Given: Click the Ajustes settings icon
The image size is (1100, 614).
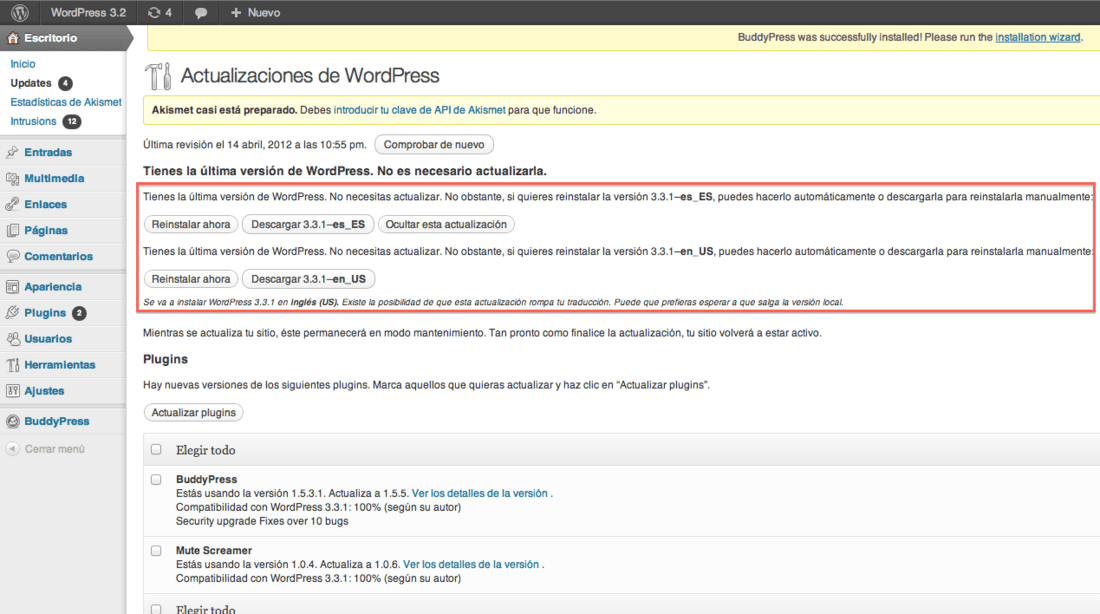Looking at the screenshot, I should click(13, 391).
